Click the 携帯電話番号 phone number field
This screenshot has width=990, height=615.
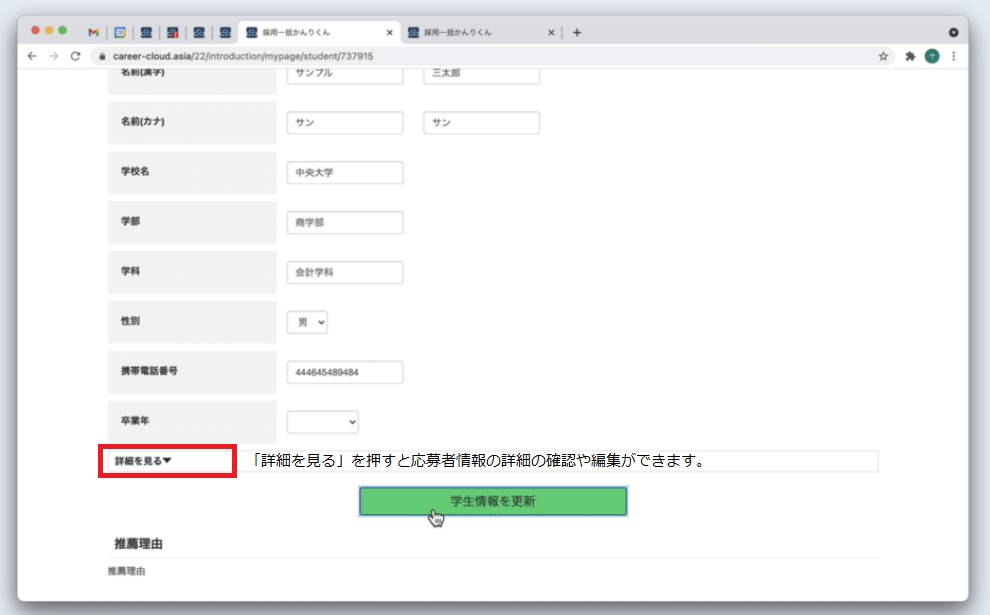click(344, 372)
